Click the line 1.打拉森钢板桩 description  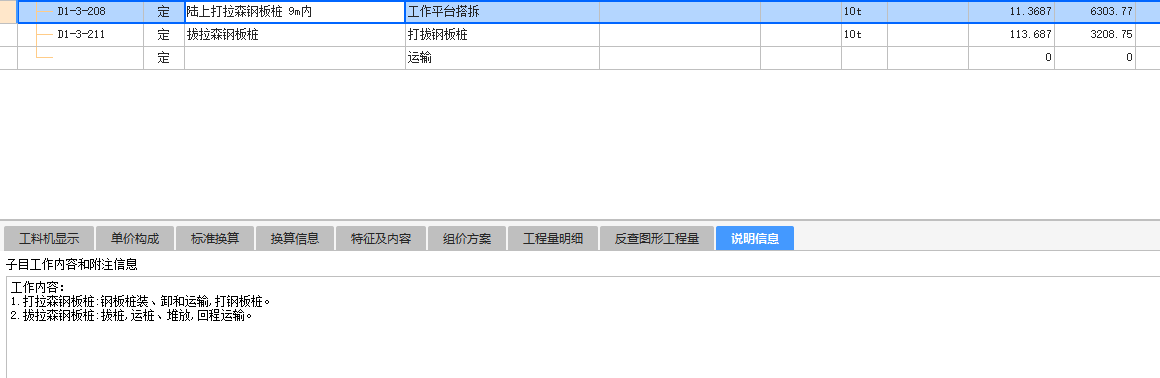(141, 302)
